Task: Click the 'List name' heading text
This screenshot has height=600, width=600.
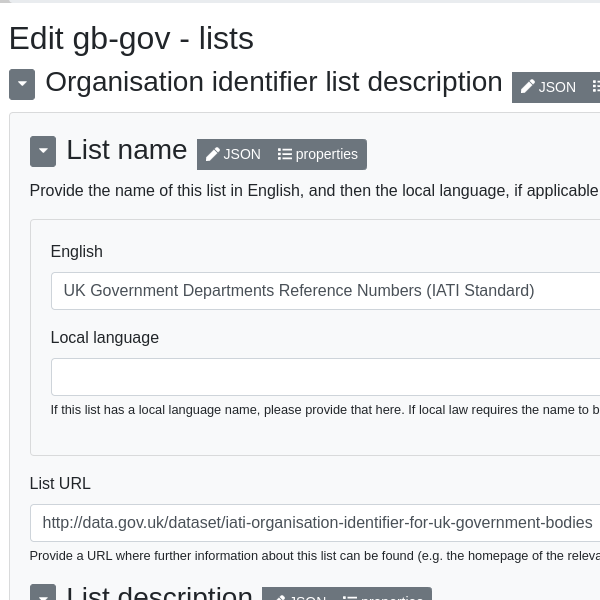Action: pyautogui.click(x=127, y=150)
